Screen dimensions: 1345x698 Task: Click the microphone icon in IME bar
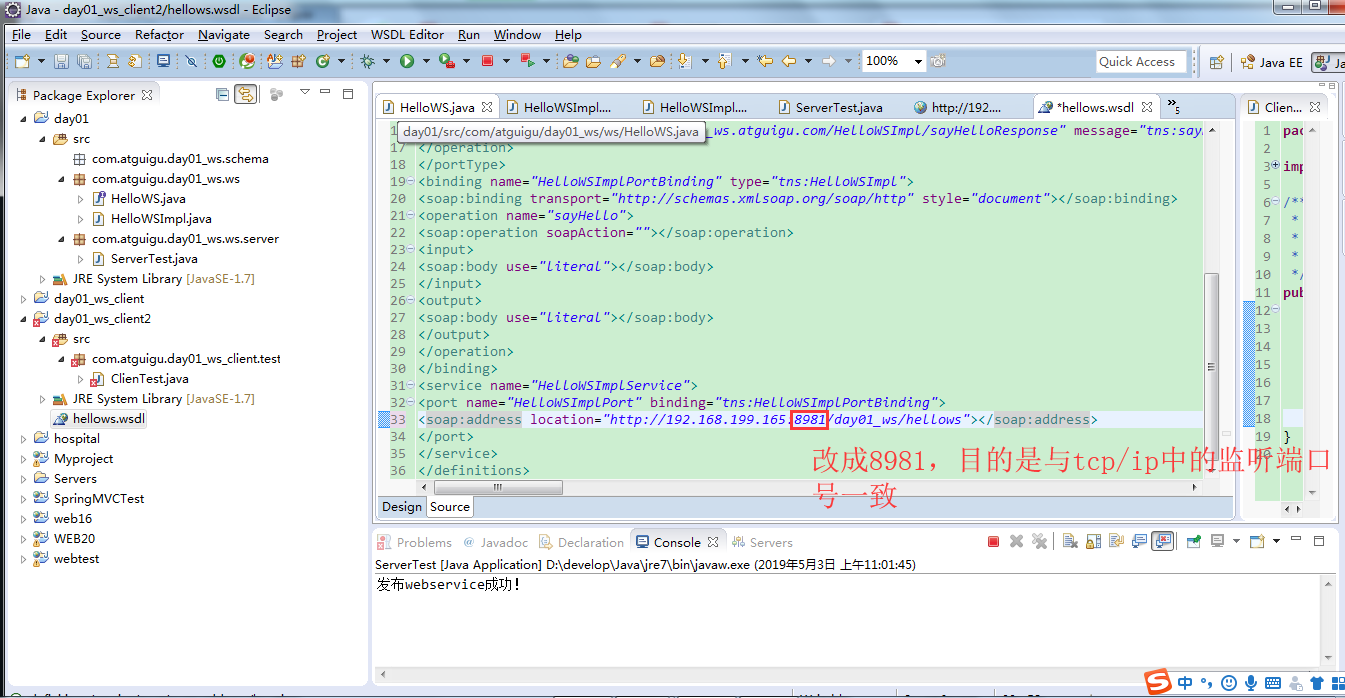tap(1250, 682)
